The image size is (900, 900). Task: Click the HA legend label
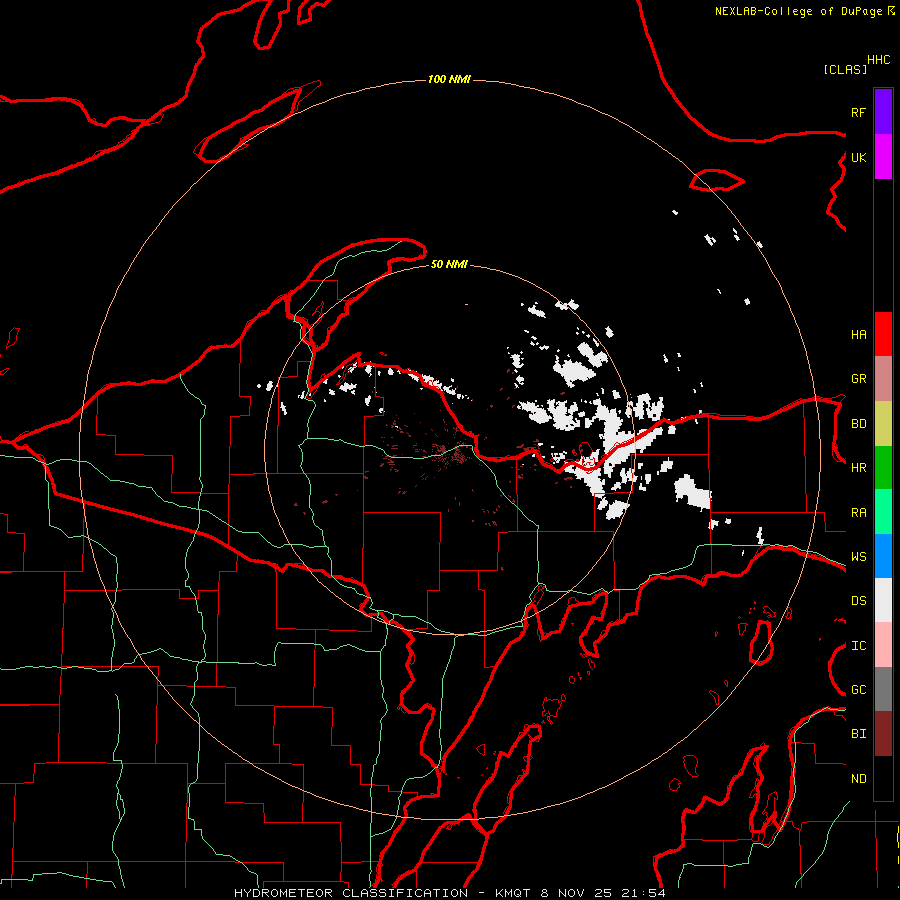coord(858,335)
